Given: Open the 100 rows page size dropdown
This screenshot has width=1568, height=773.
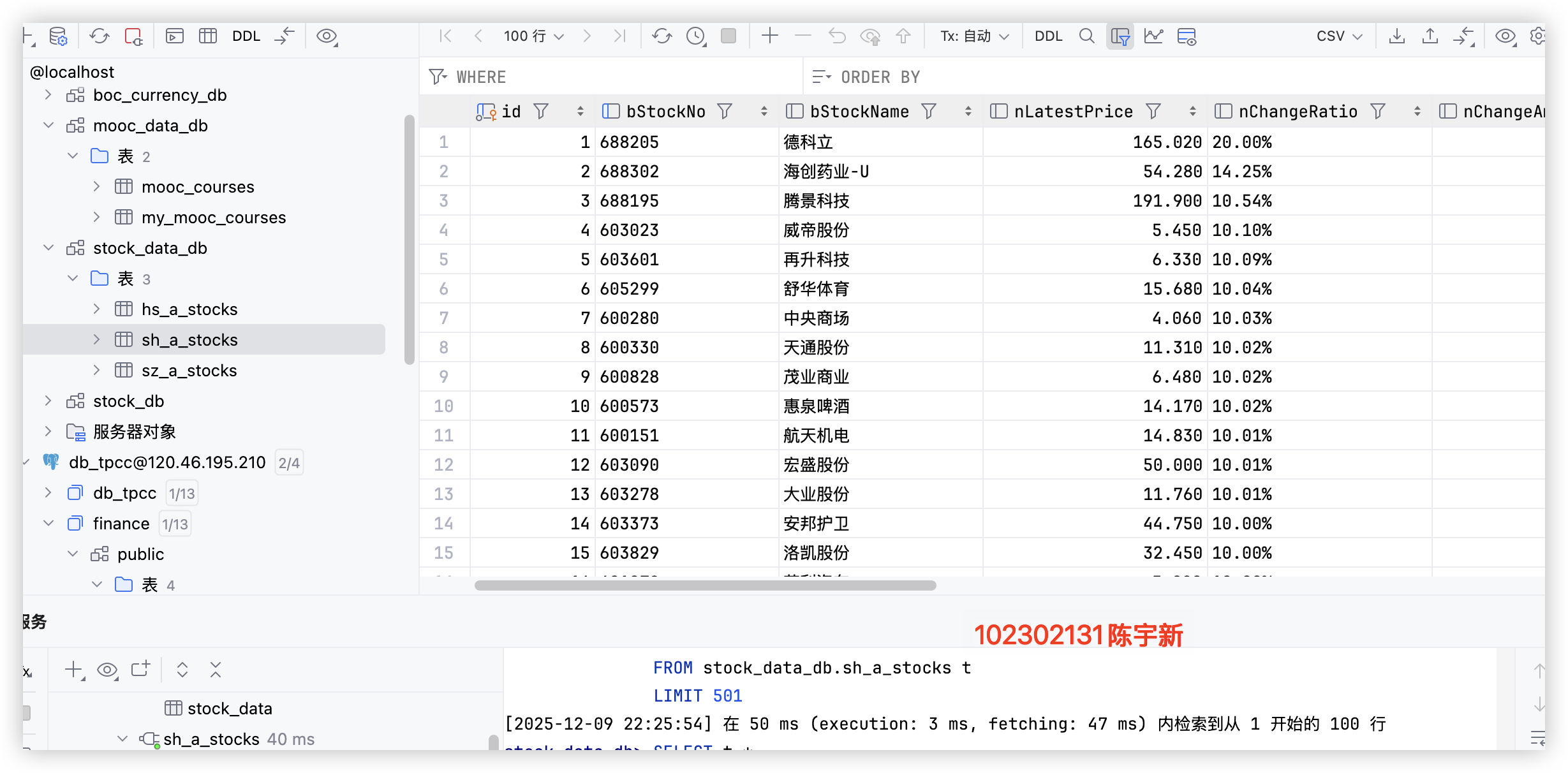Looking at the screenshot, I should pyautogui.click(x=534, y=36).
